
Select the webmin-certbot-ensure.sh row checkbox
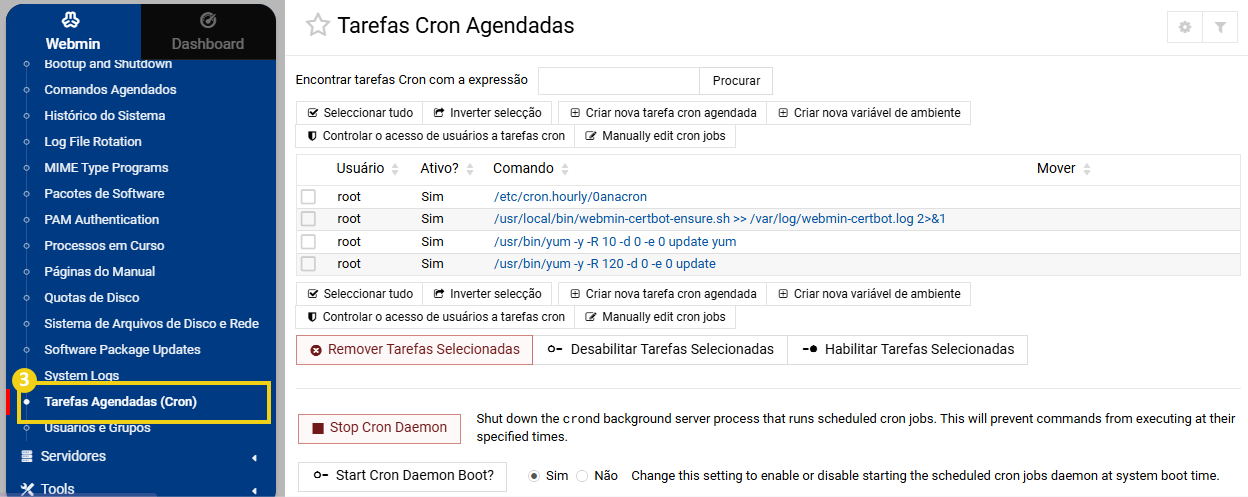point(309,219)
